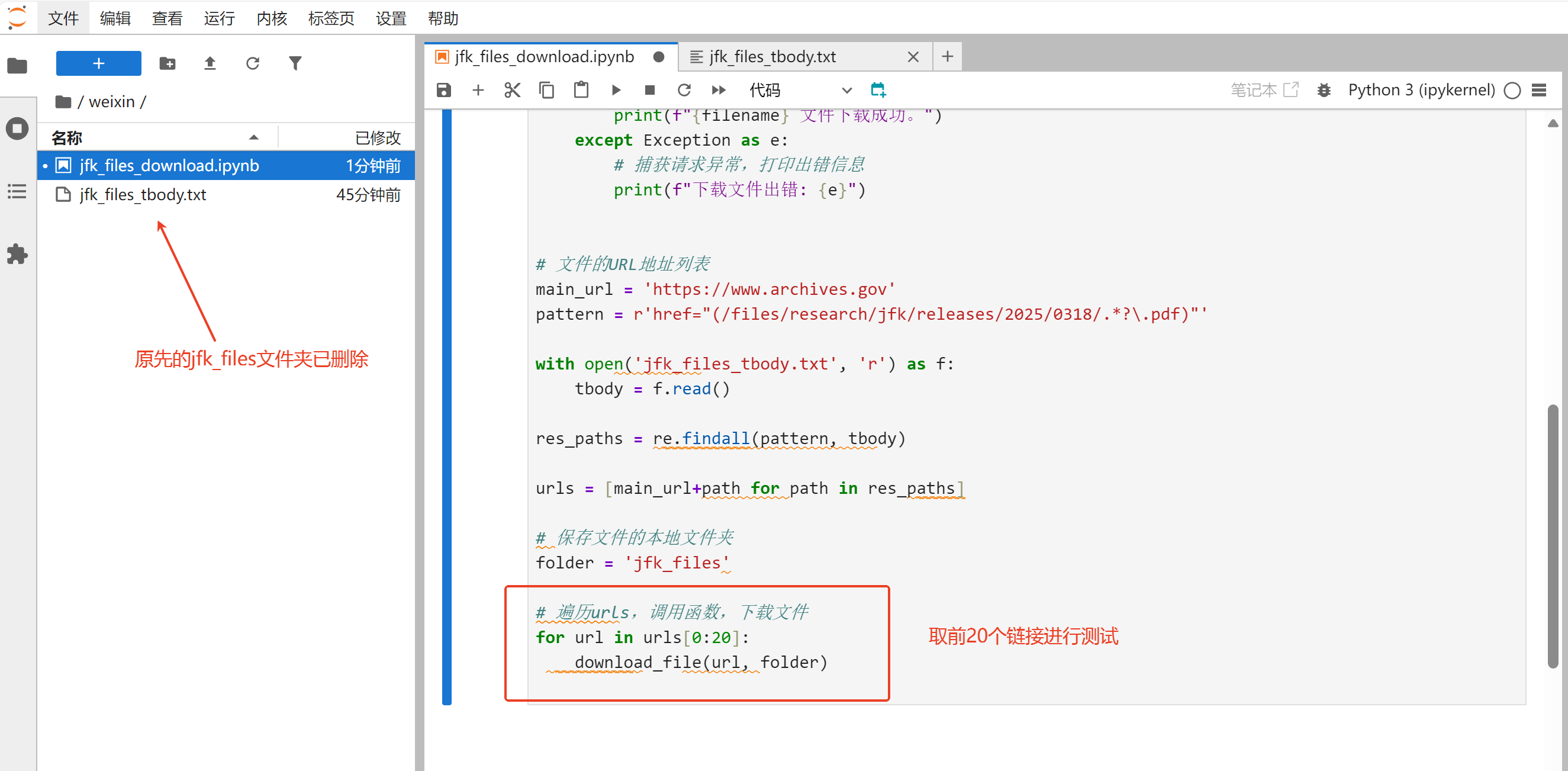This screenshot has height=771, width=1568.
Task: Click the blue new launcher plus button
Action: click(99, 63)
